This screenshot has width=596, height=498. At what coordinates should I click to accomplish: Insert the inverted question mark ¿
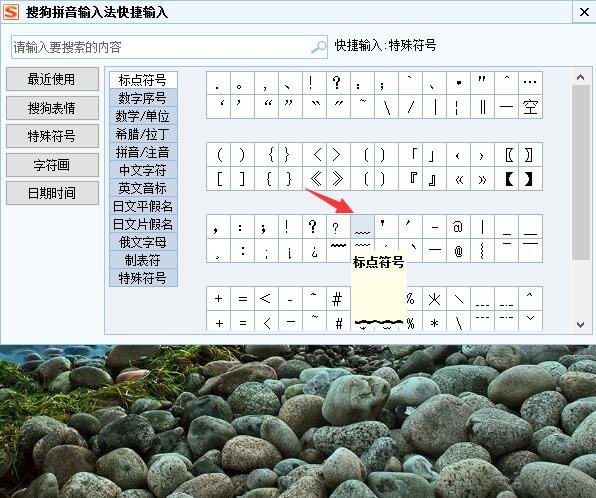pos(314,251)
